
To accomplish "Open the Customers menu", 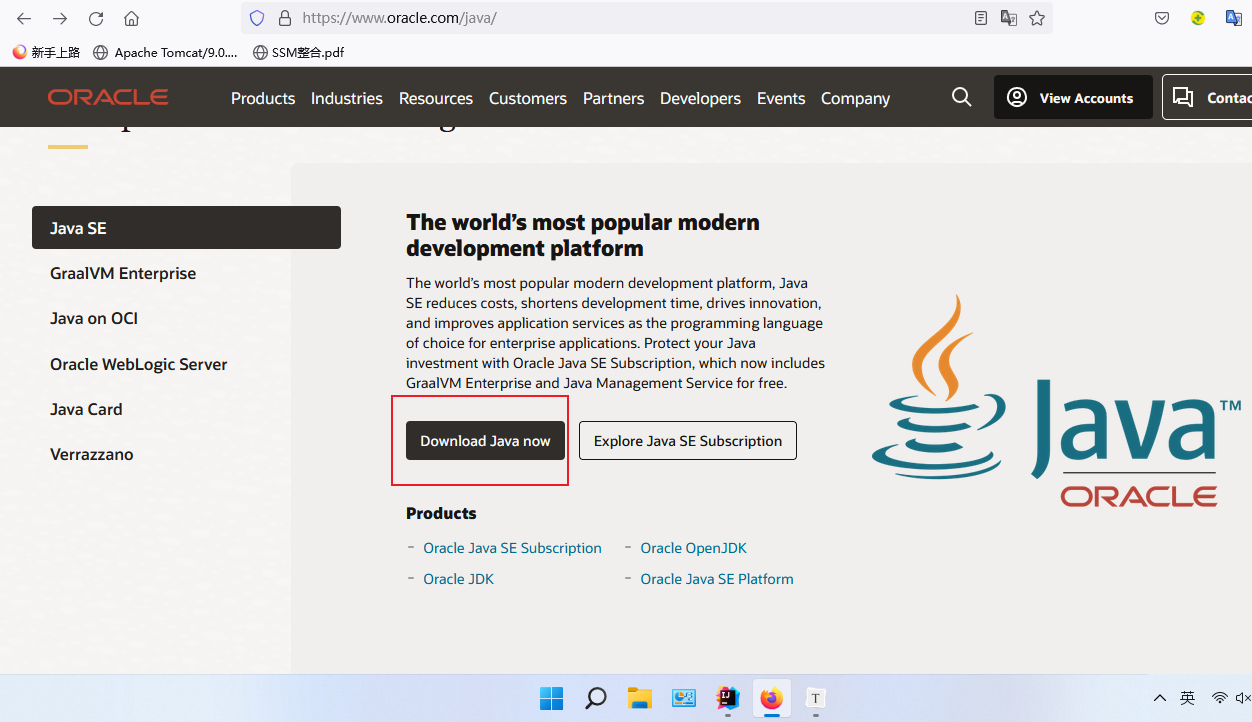I will [528, 98].
